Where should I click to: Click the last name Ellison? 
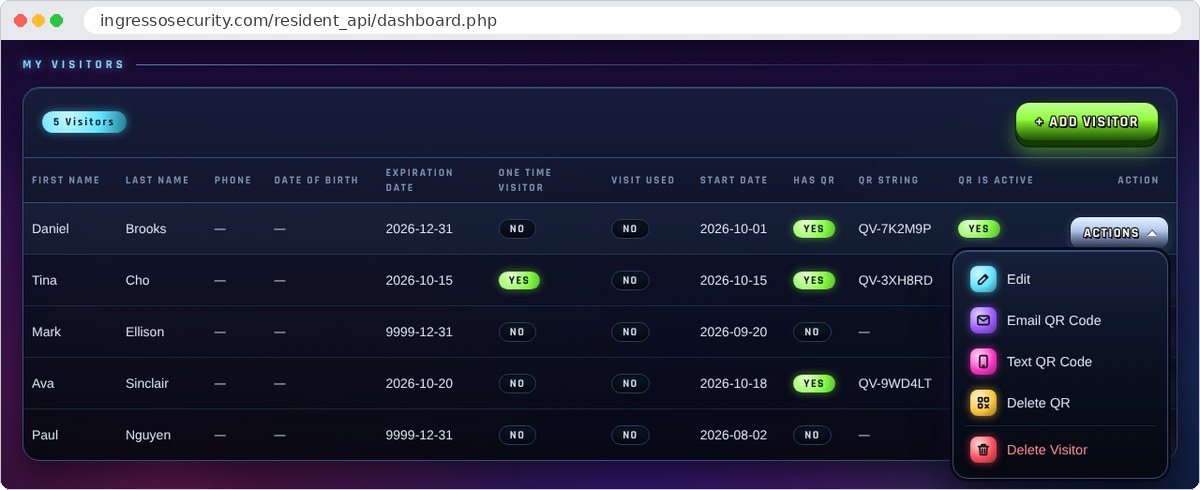pos(145,332)
